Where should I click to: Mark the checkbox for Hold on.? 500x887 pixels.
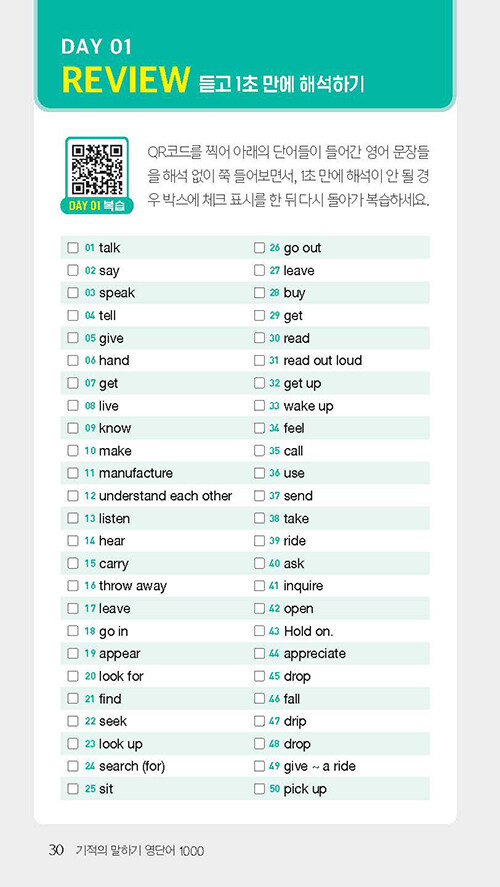pos(259,631)
